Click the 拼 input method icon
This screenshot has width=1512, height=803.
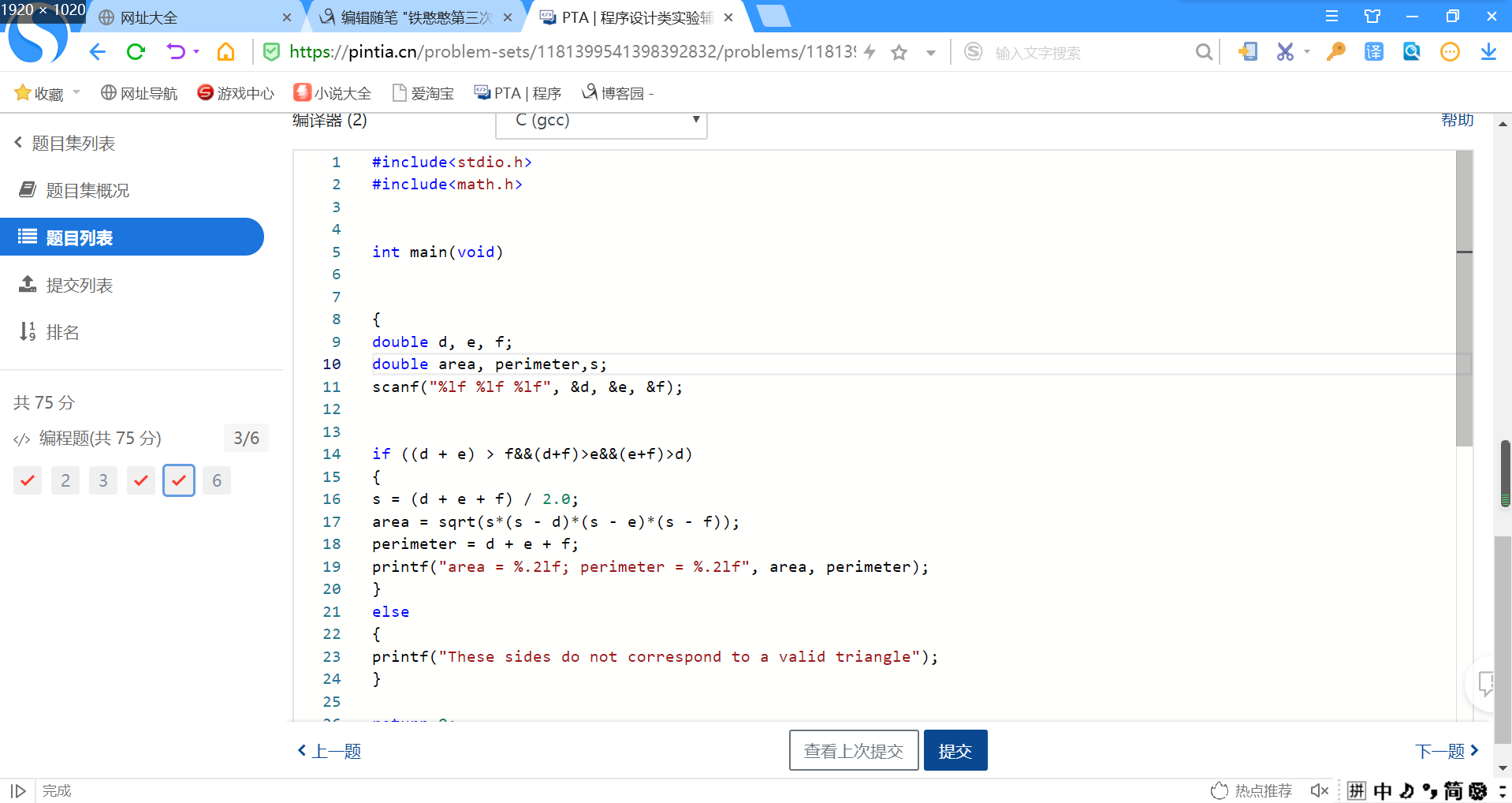(x=1357, y=790)
